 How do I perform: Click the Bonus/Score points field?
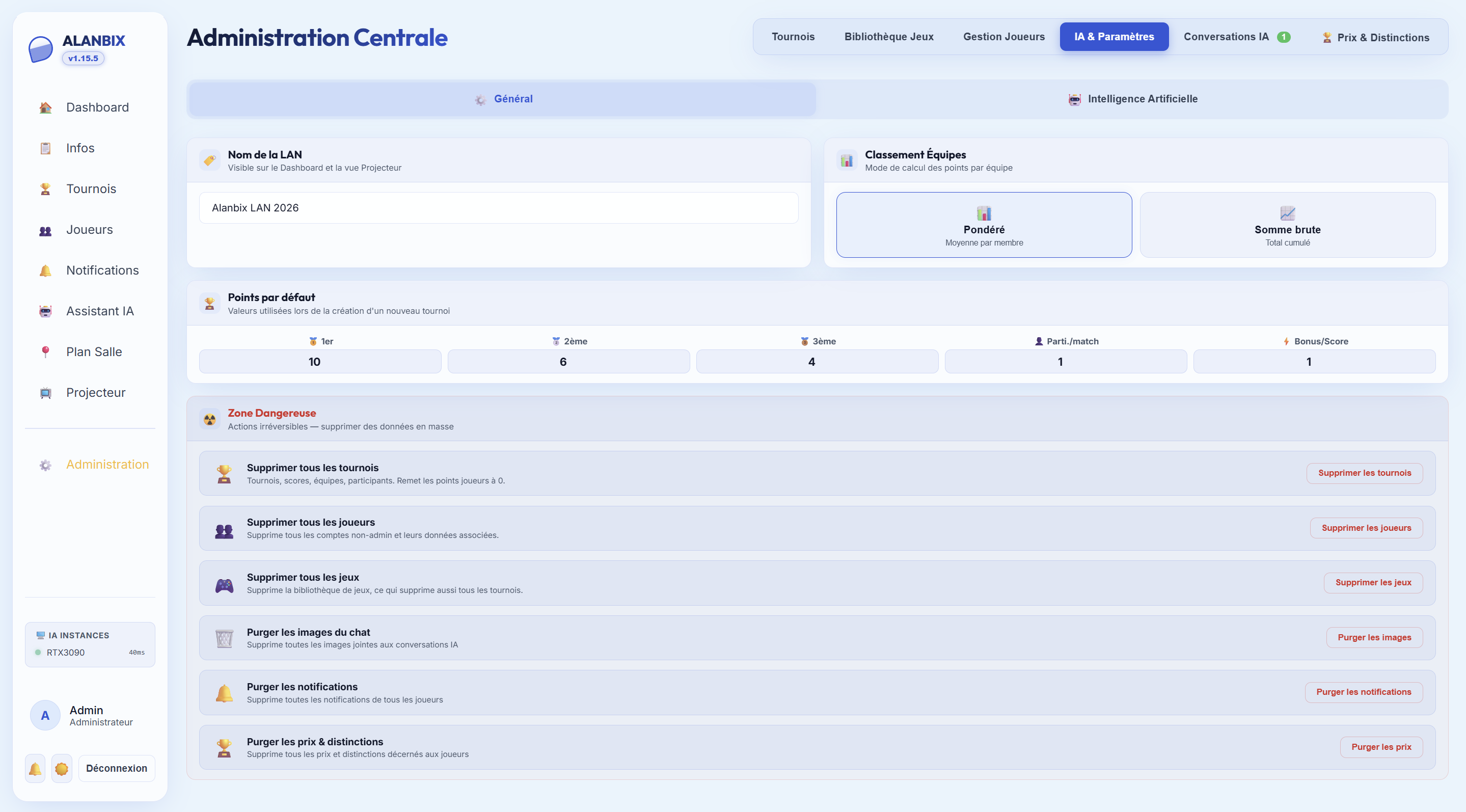pos(1314,362)
